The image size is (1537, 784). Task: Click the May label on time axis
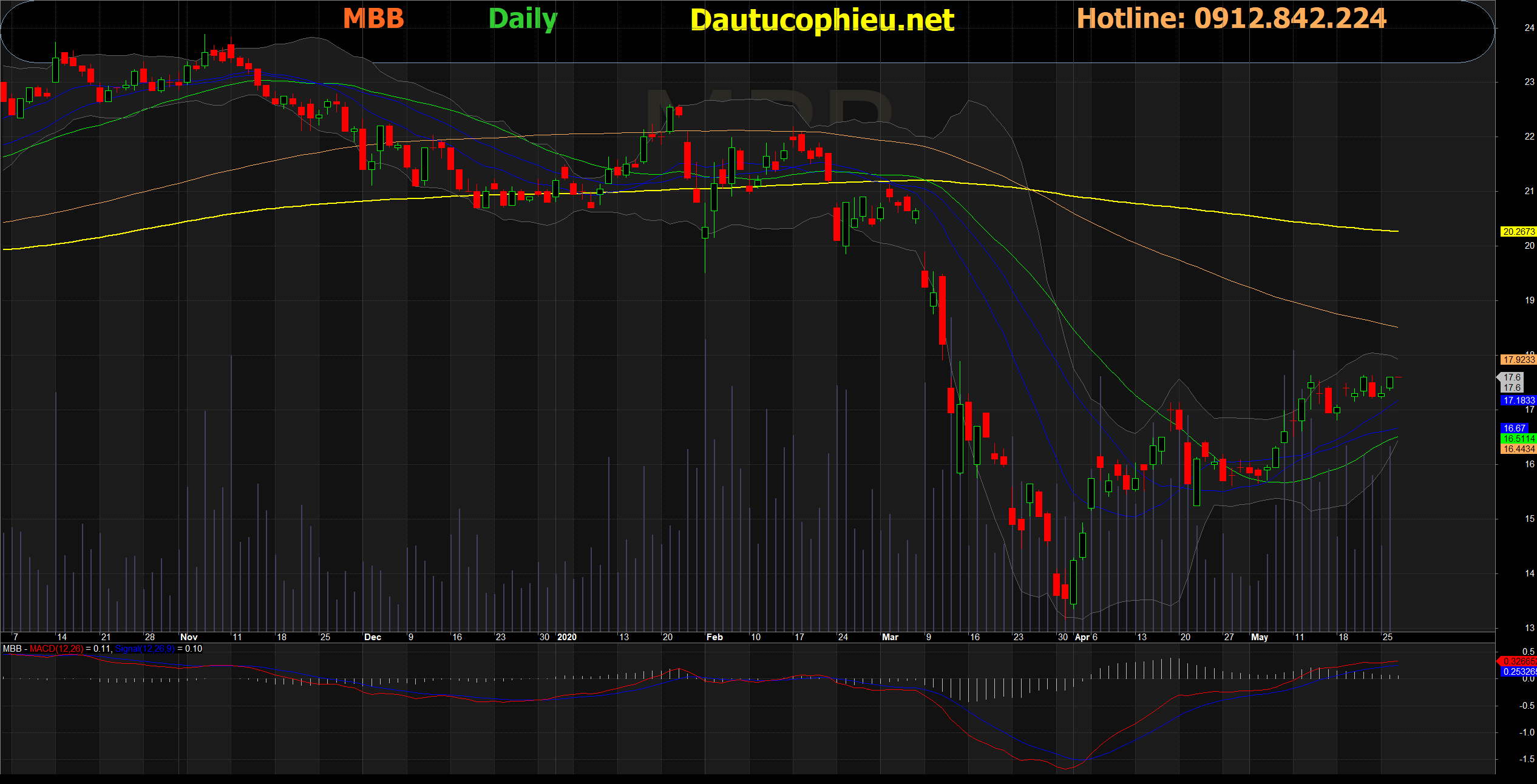coord(1260,637)
